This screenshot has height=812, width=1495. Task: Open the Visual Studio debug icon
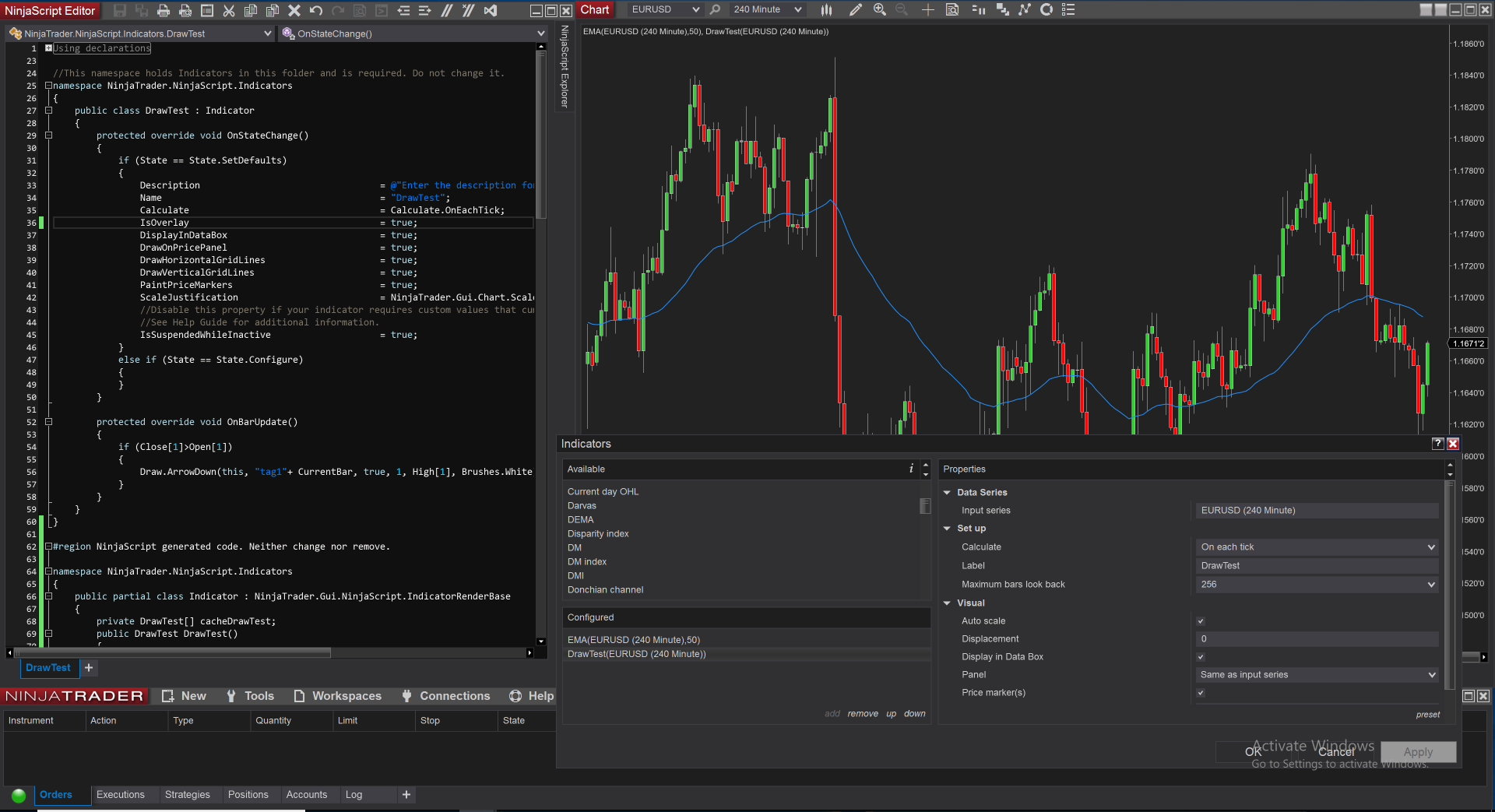coord(491,10)
